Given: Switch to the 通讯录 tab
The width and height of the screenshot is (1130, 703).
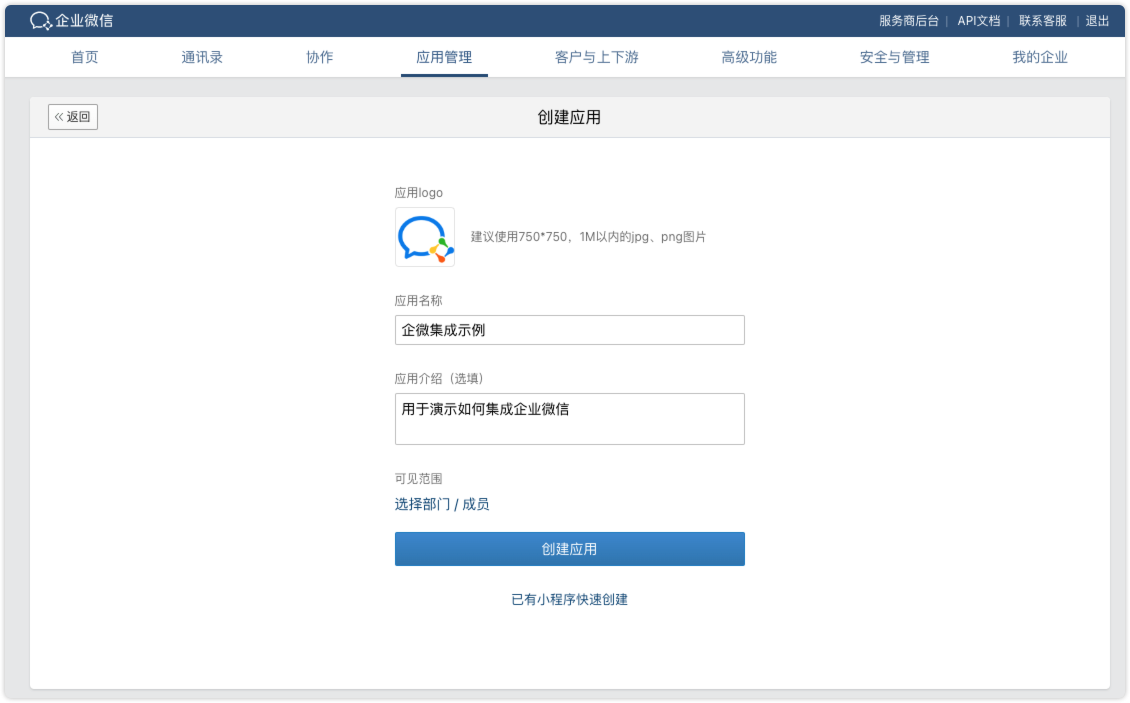Looking at the screenshot, I should click(x=202, y=57).
